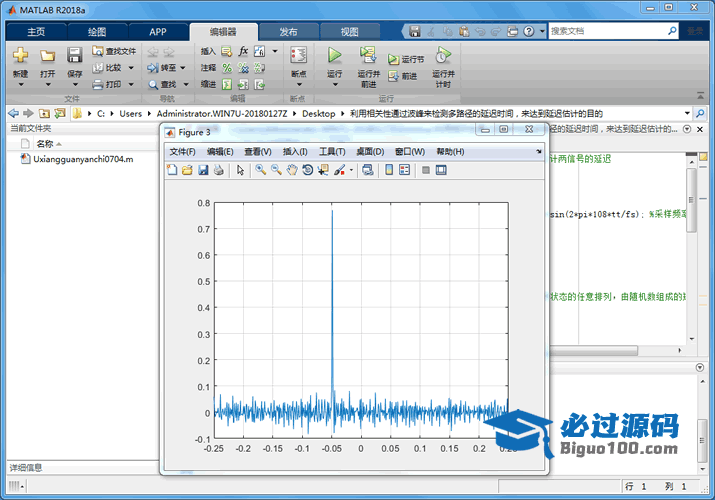This screenshot has width=715, height=500.
Task: Toggle the Data Cursor tool in Figure 3
Action: pos(323,170)
